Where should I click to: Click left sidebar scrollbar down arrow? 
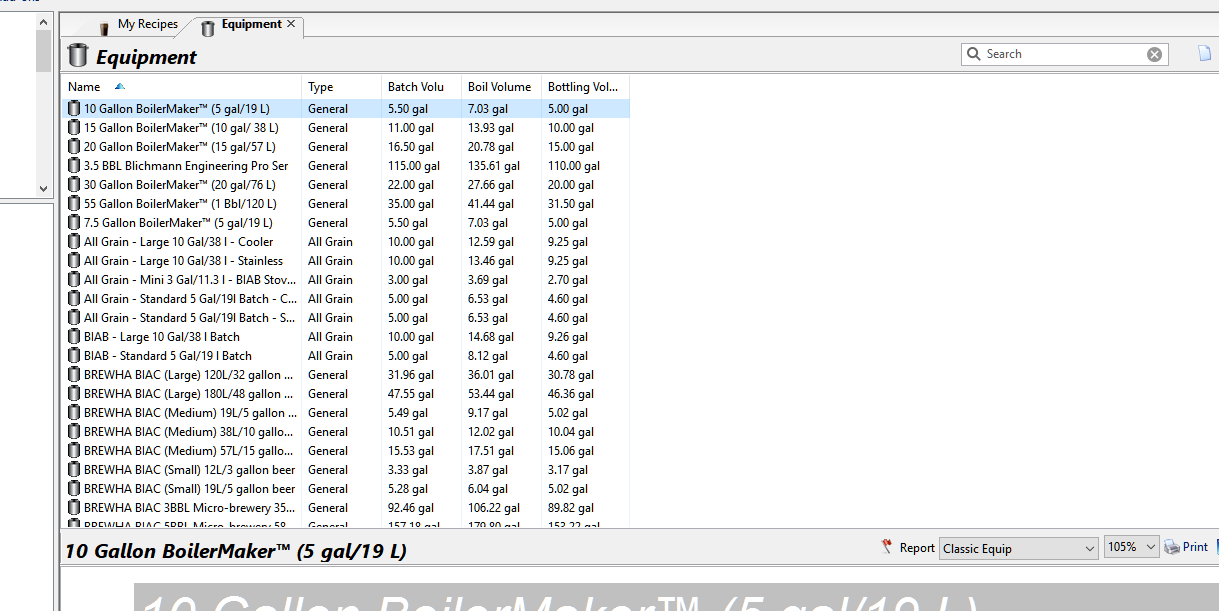(x=43, y=187)
